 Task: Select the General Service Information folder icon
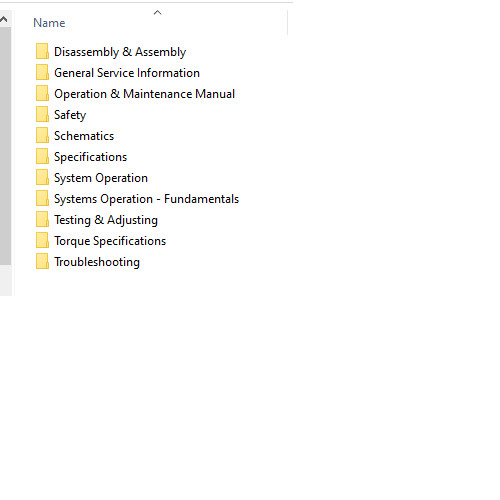pyautogui.click(x=42, y=73)
